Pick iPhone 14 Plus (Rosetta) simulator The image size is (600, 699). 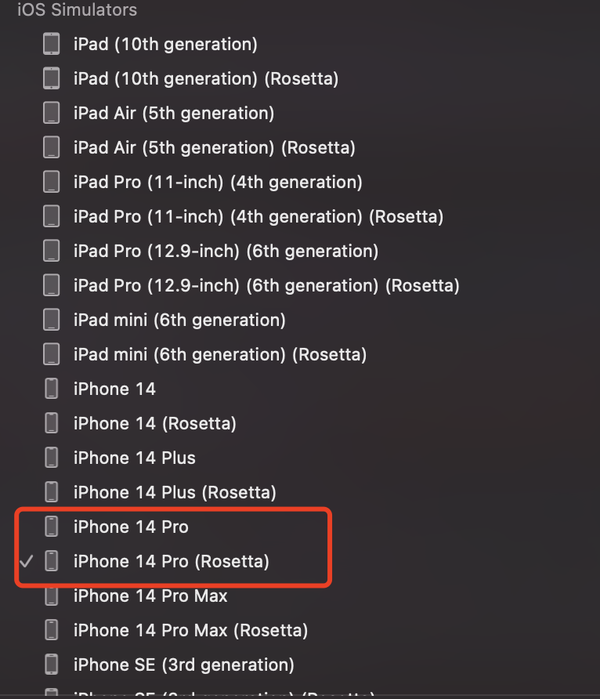[x=175, y=493]
